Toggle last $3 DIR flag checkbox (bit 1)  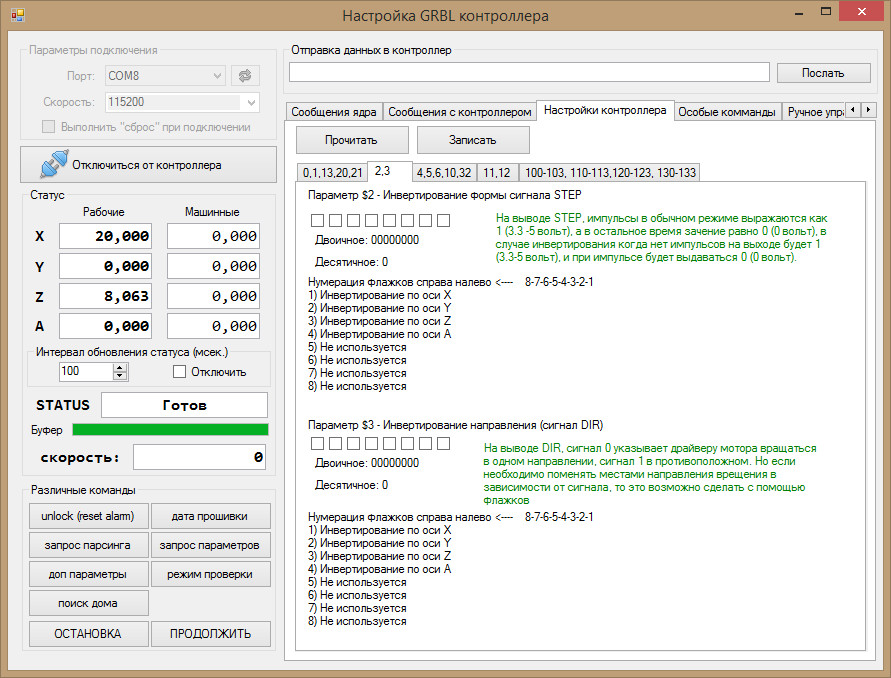(444, 443)
